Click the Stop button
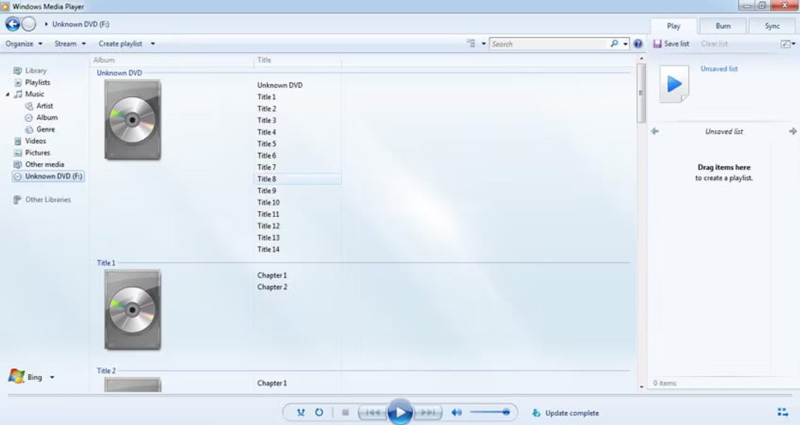The image size is (800, 425). coord(345,412)
